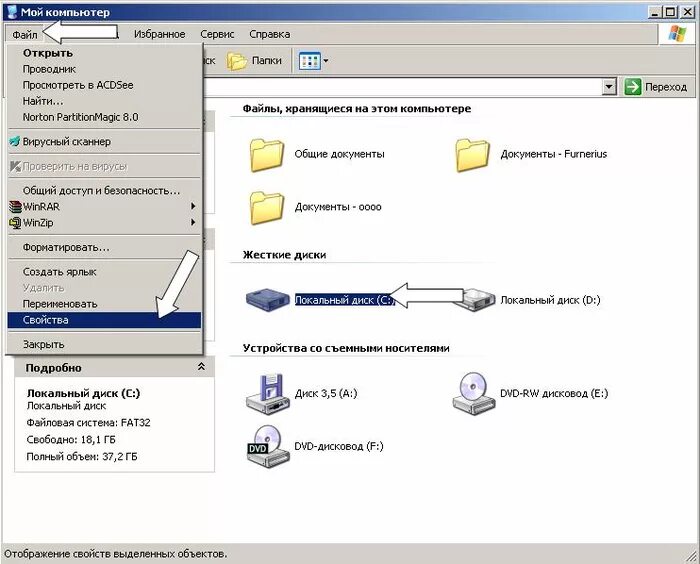
Task: Select Просмотреть в ACDSee entry
Action: (104, 85)
